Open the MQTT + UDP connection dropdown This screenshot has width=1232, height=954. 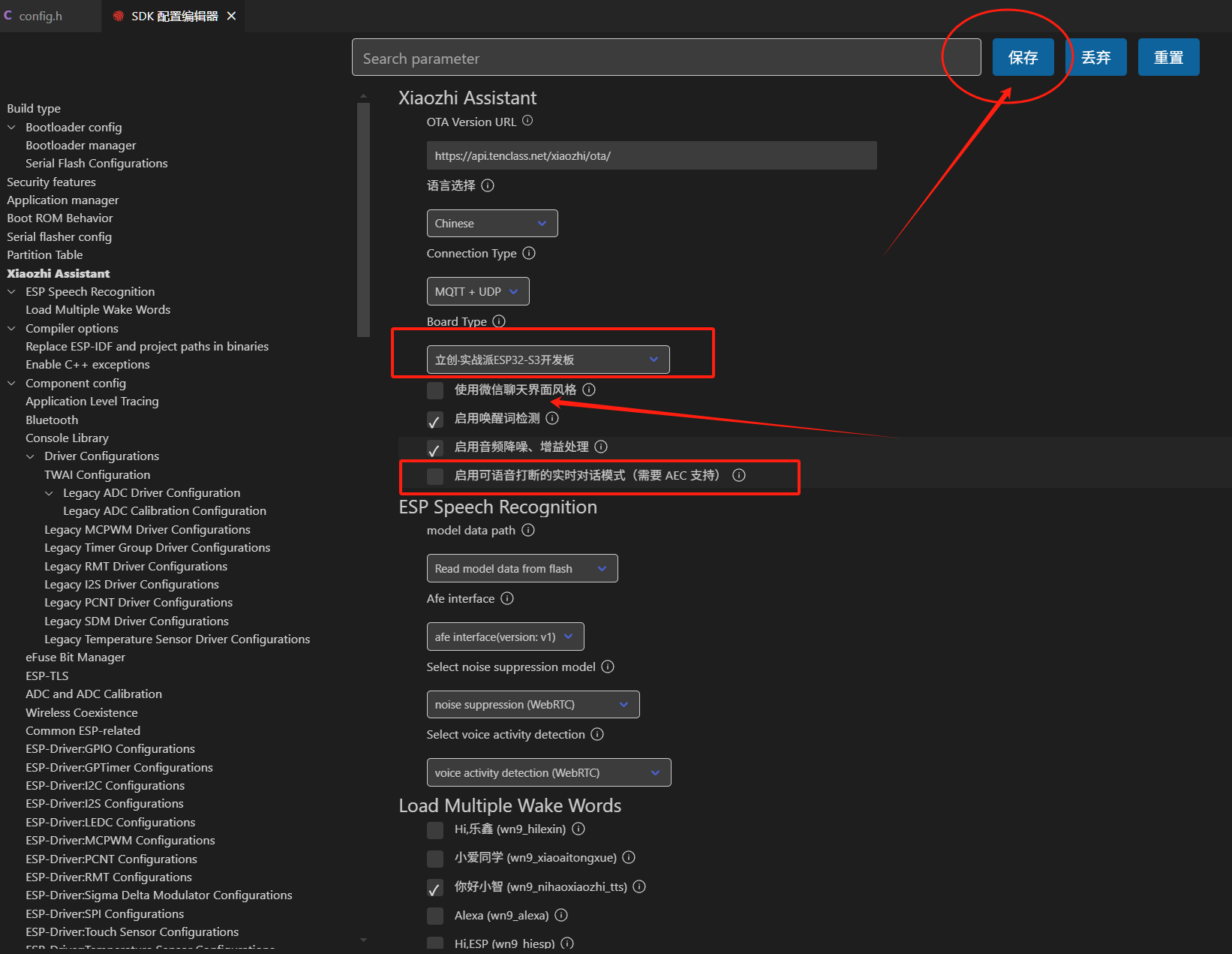[477, 291]
